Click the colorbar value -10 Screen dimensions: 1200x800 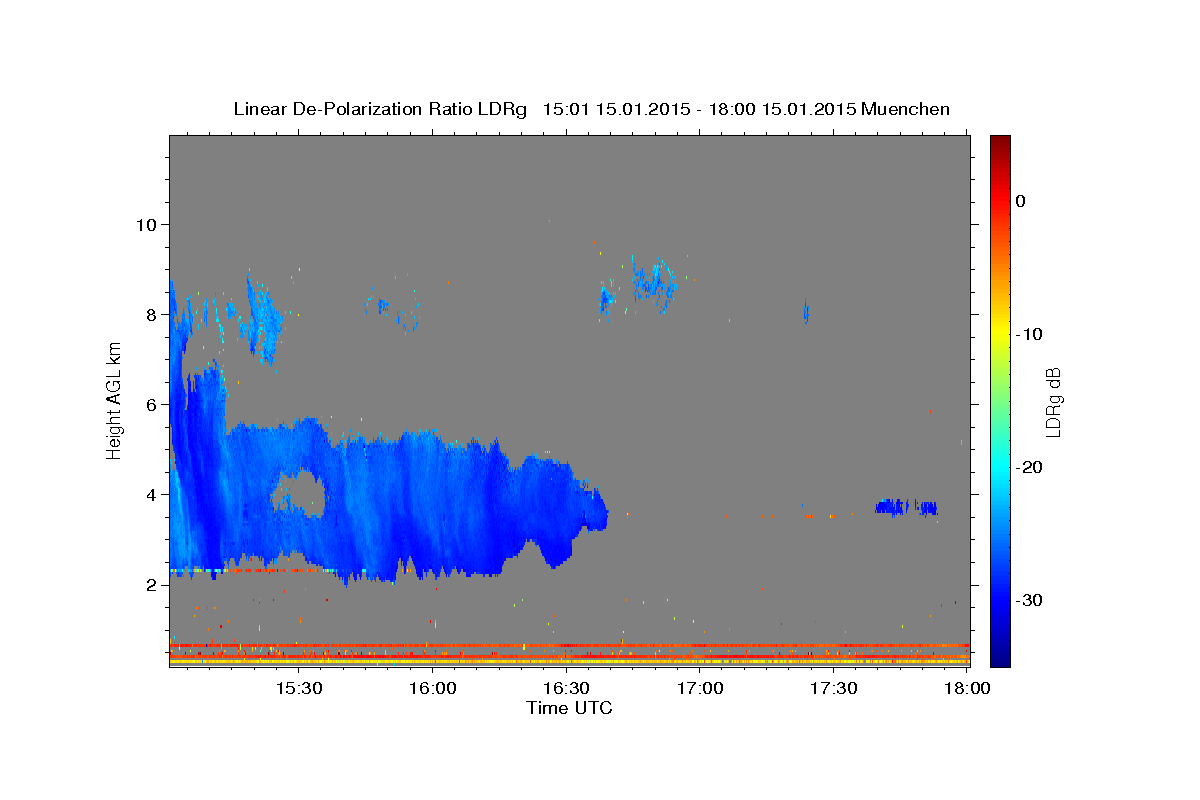[x=1029, y=334]
